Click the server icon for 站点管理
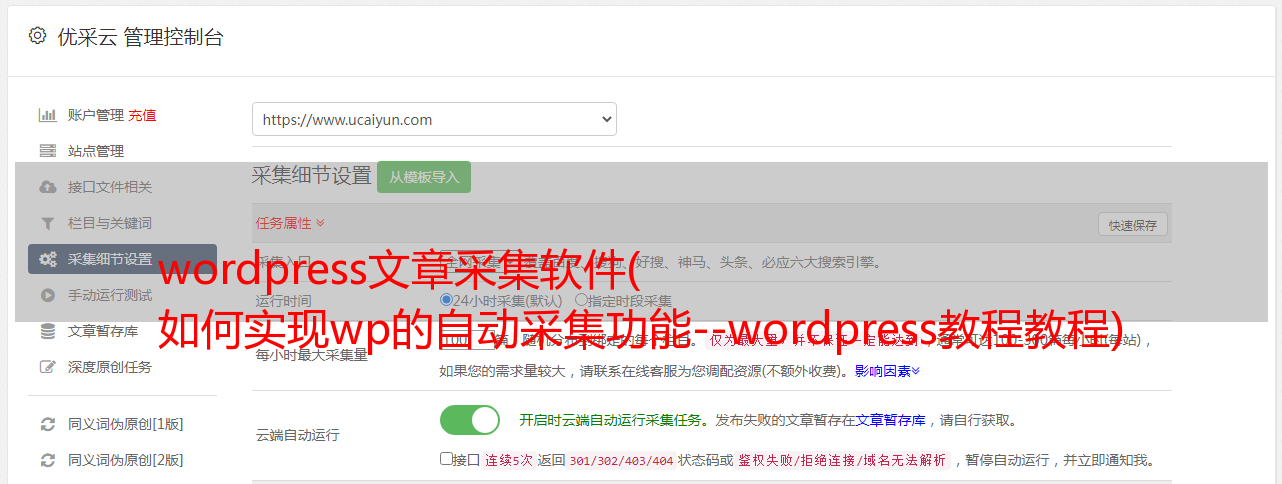The height and width of the screenshot is (484, 1282). [47, 151]
